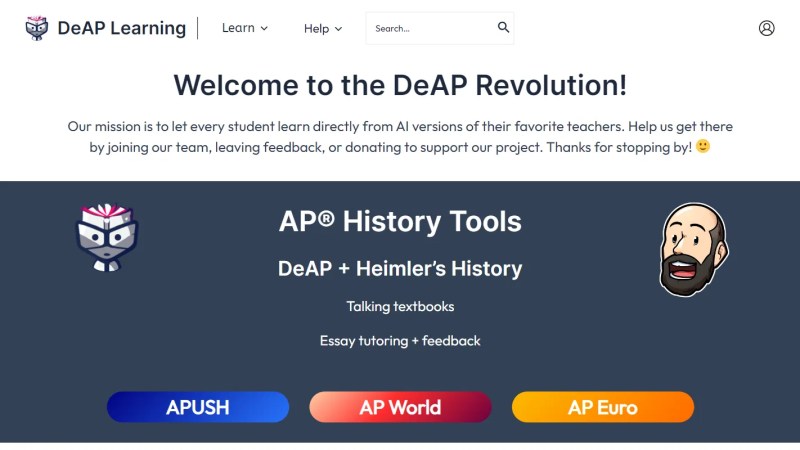Screen dimensions: 800x450
Task: Expand the Help dropdown menu
Action: point(322,29)
